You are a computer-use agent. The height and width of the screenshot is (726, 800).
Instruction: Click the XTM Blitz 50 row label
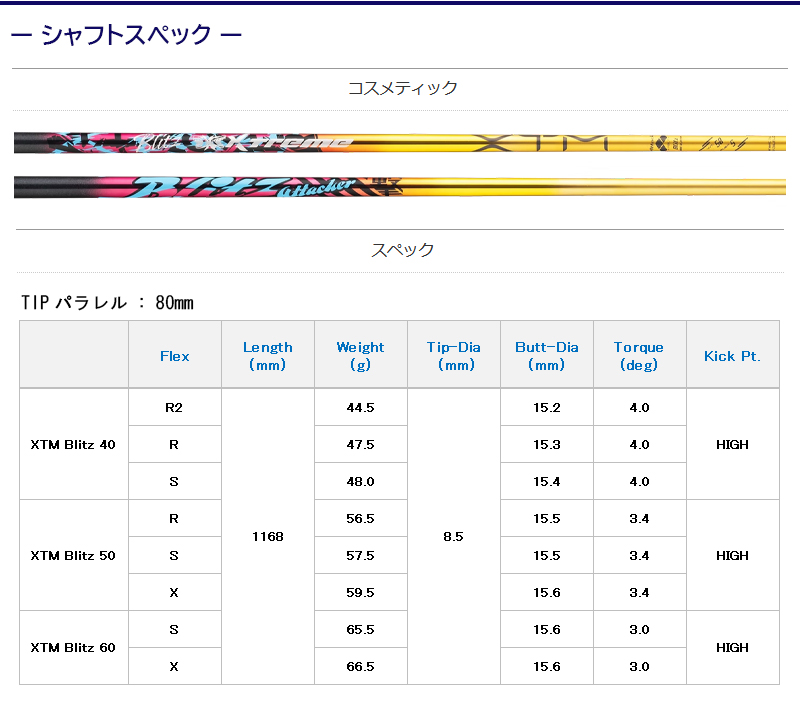tap(73, 555)
